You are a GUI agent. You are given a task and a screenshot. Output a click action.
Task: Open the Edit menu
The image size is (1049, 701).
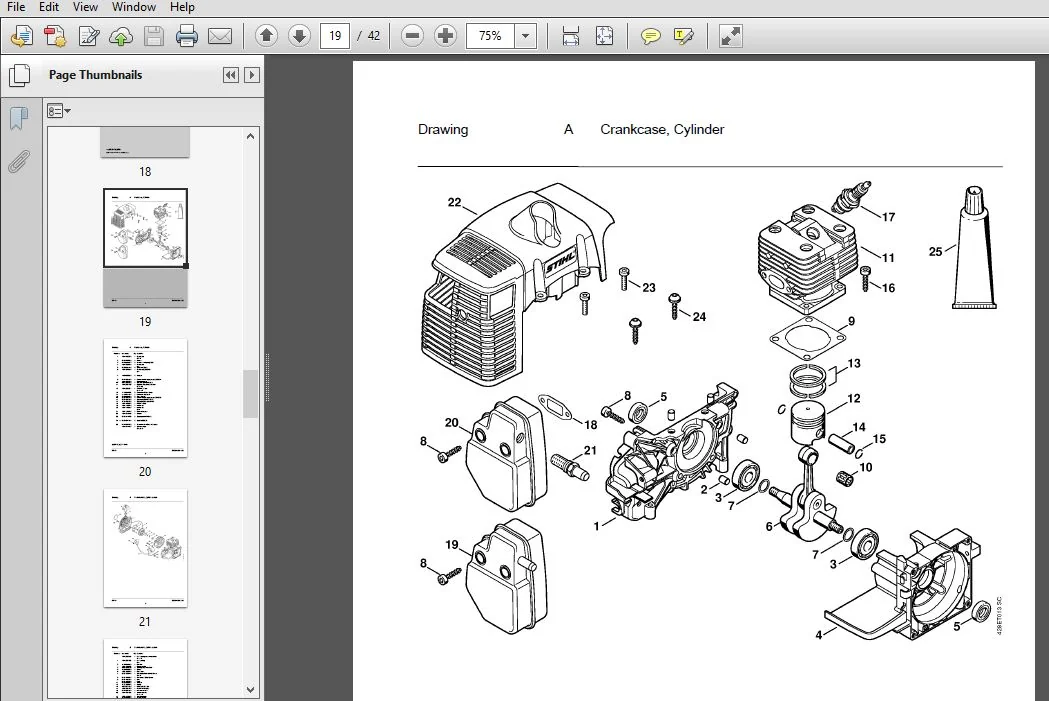[x=49, y=7]
